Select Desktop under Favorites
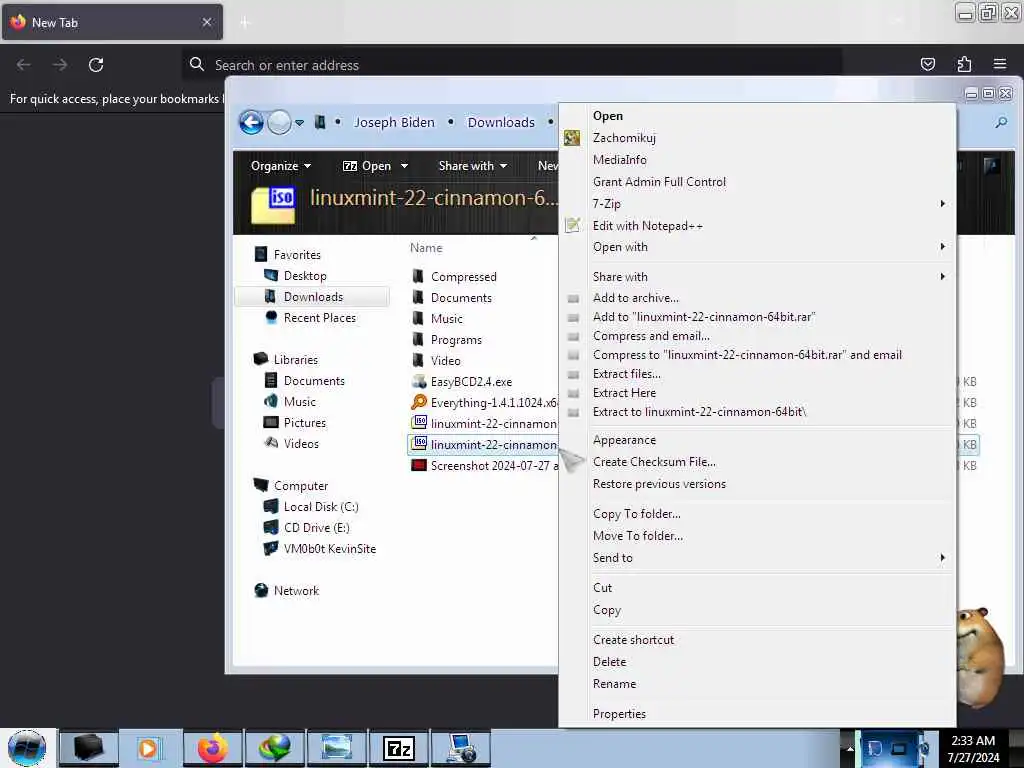This screenshot has height=768, width=1024. (305, 276)
